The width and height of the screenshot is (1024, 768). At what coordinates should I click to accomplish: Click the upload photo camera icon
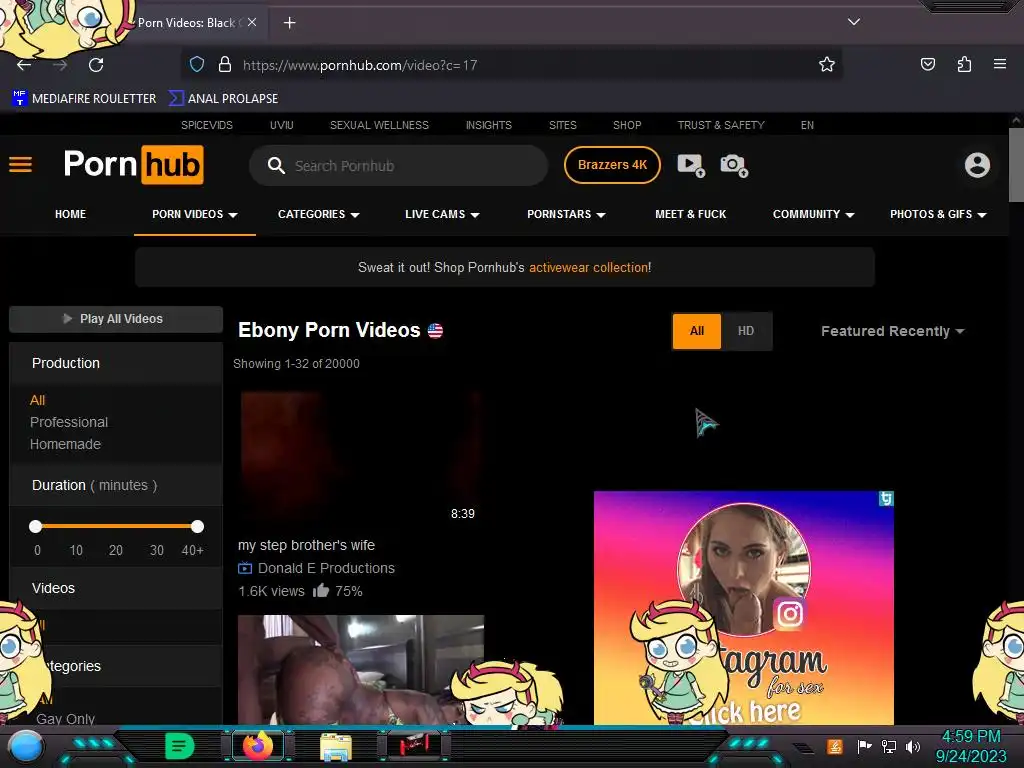point(734,165)
